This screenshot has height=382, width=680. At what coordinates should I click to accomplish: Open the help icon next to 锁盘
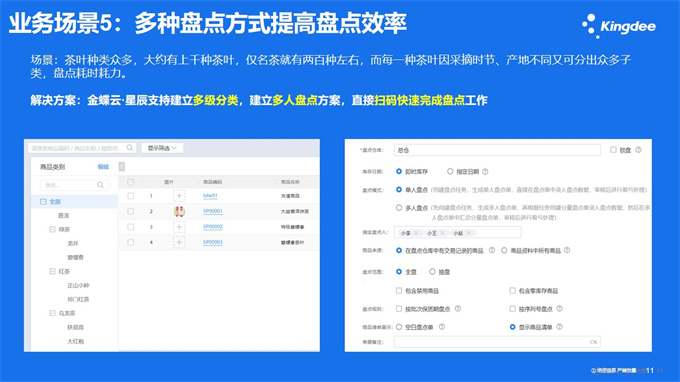click(638, 150)
